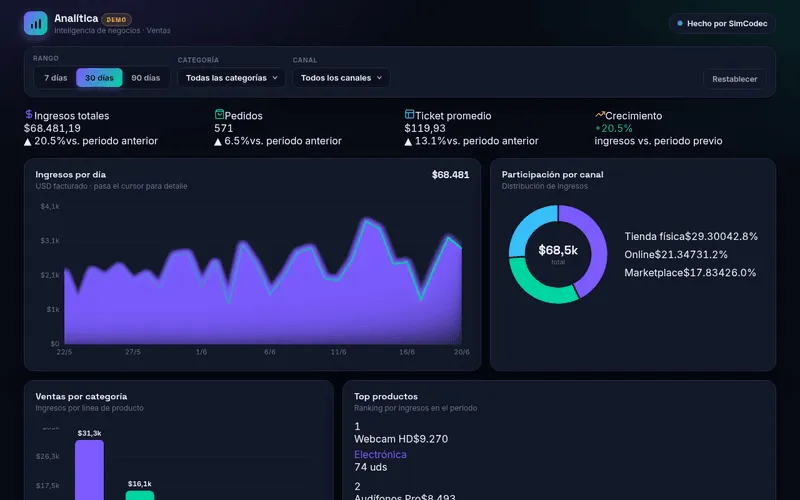
Task: Click the shopping bag icon beside Pedidos
Action: [x=219, y=114]
